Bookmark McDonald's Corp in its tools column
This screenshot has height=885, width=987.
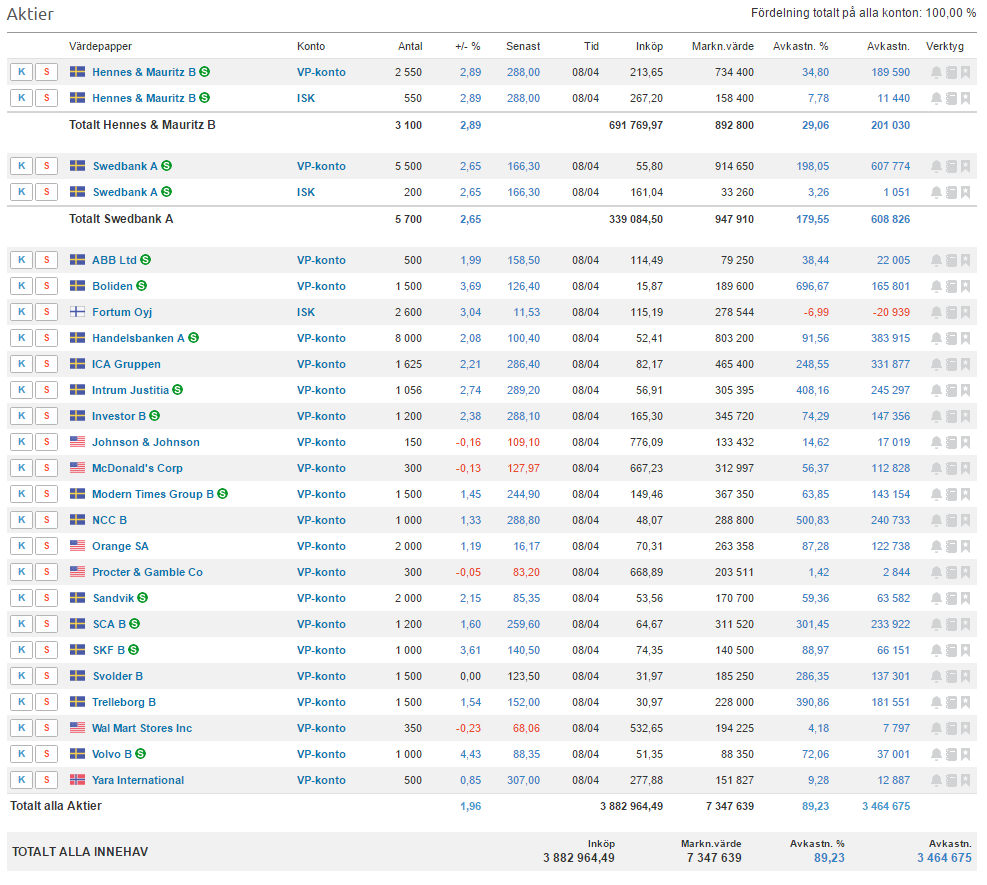[x=965, y=468]
